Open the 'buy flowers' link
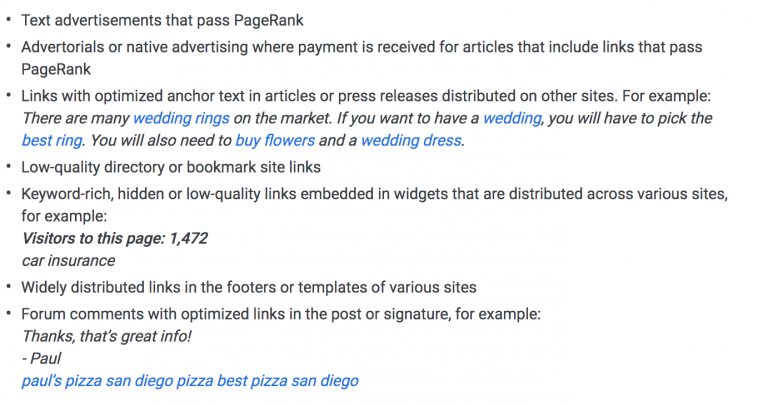 (x=275, y=141)
